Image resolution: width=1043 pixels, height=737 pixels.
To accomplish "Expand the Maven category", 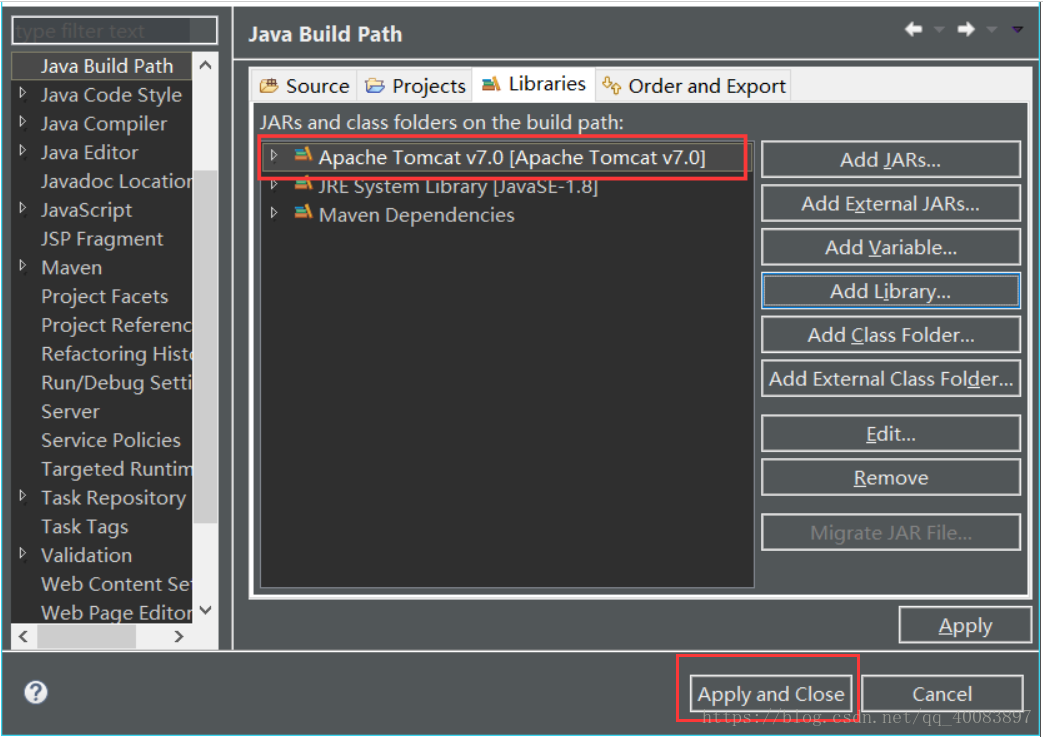I will [x=23, y=266].
